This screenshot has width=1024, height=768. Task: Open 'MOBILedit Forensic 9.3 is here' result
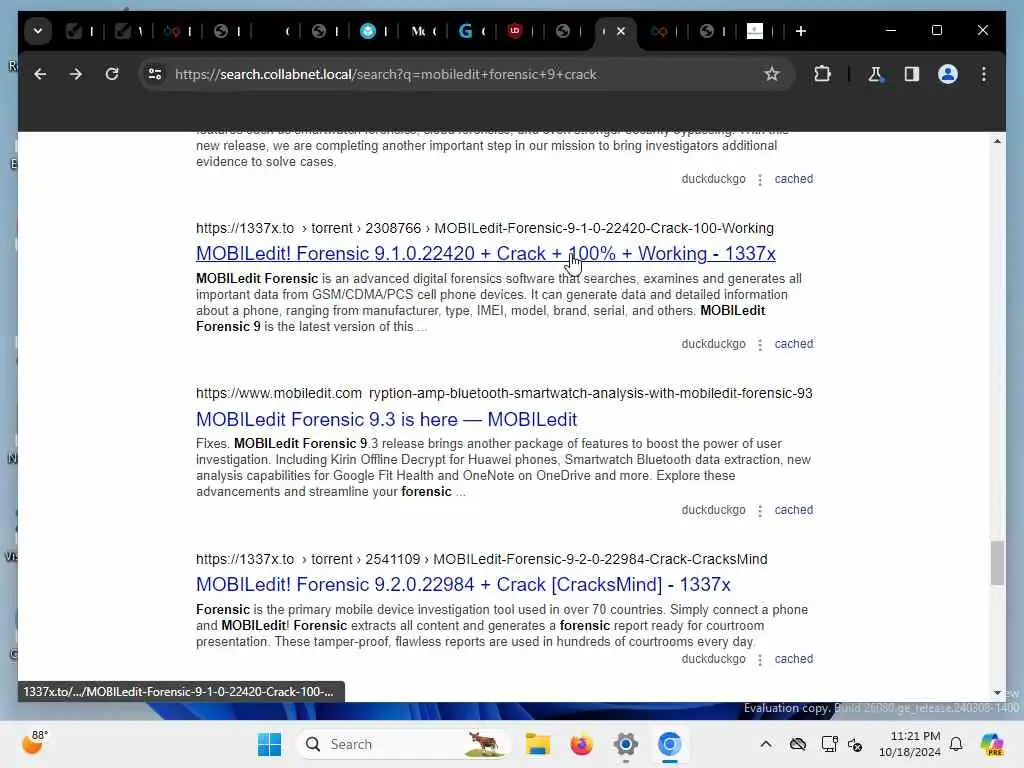387,419
